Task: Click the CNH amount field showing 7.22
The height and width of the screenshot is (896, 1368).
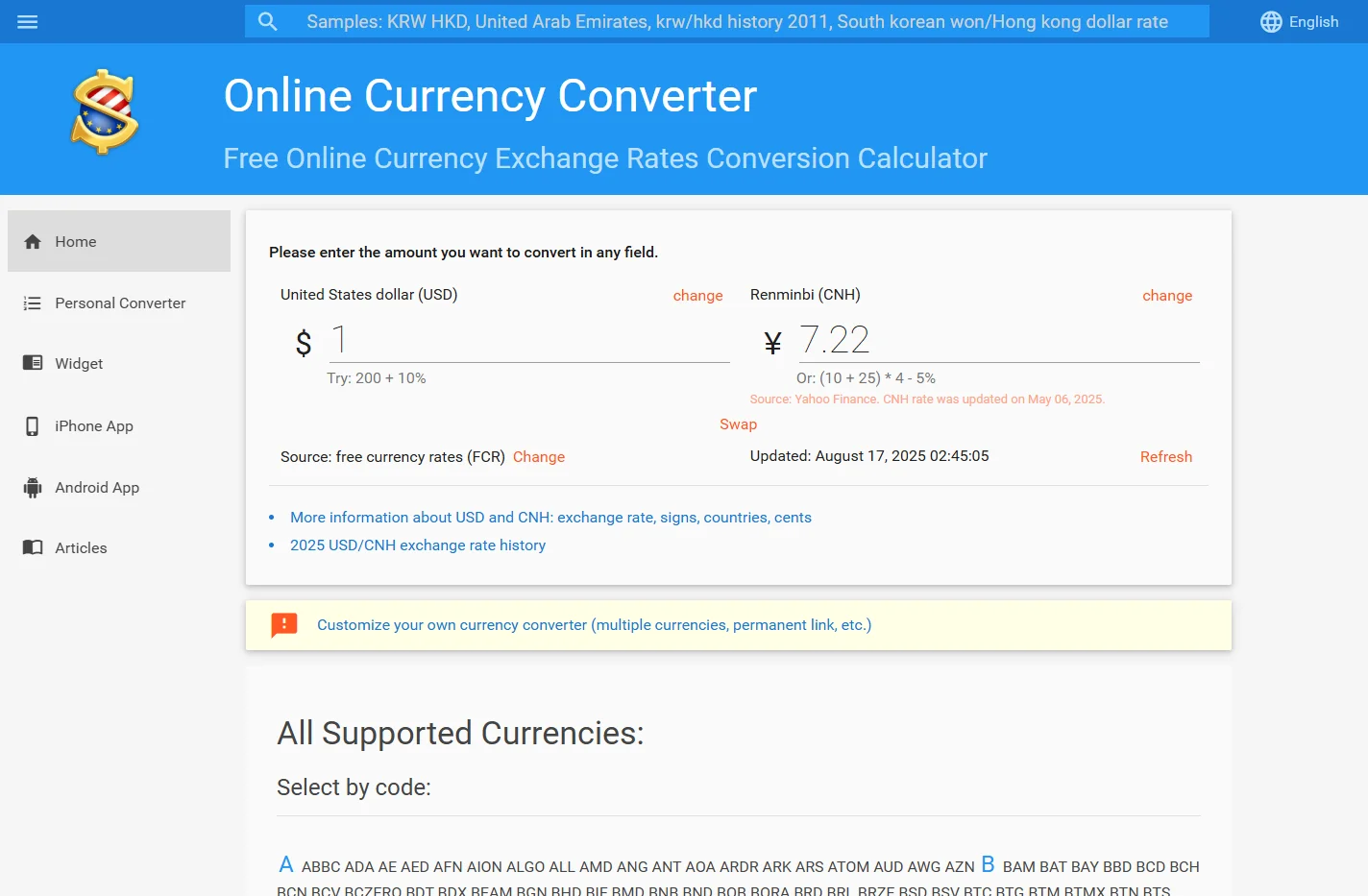Action: [x=999, y=340]
